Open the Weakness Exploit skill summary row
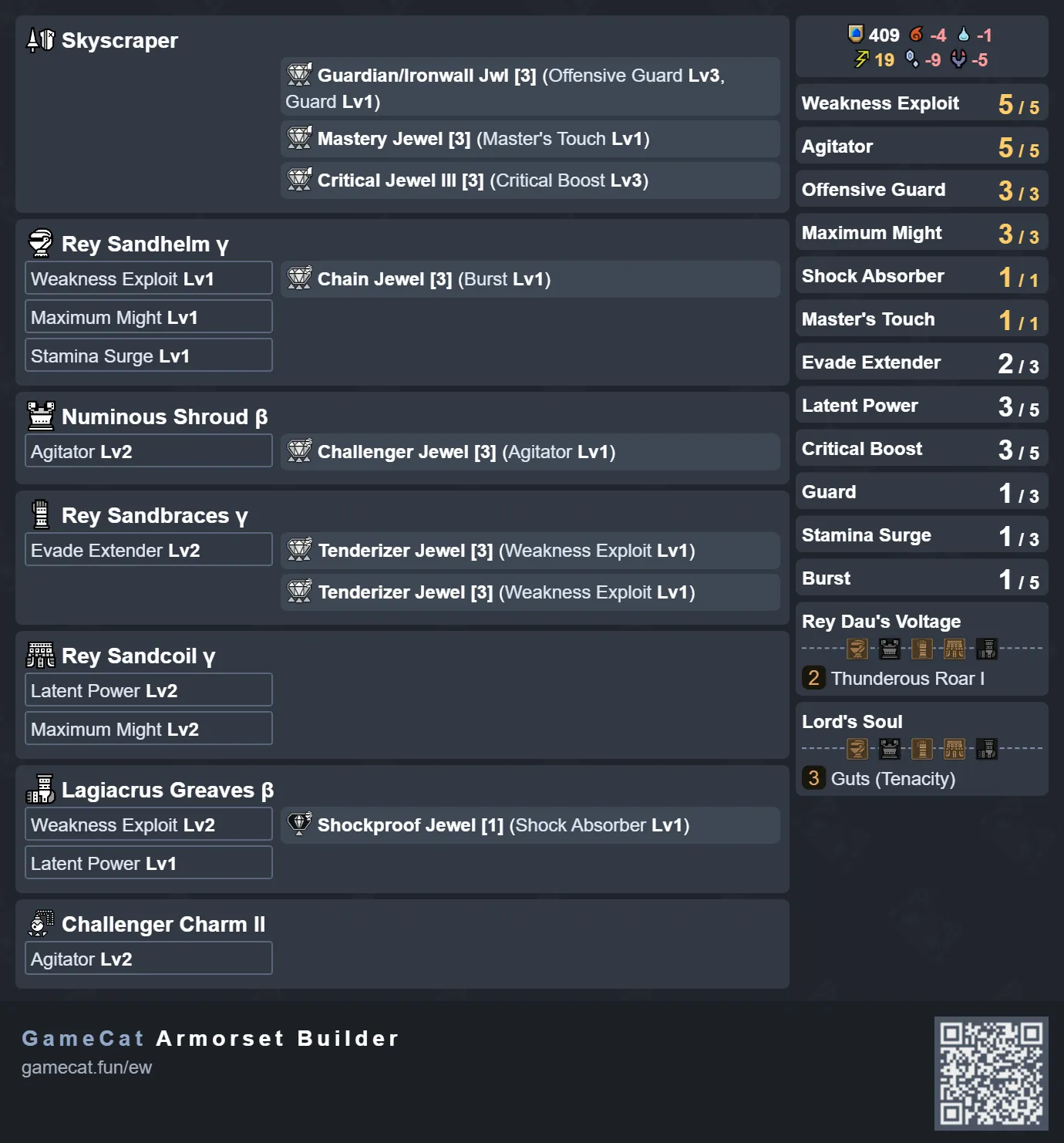This screenshot has width=1064, height=1143. (x=921, y=103)
